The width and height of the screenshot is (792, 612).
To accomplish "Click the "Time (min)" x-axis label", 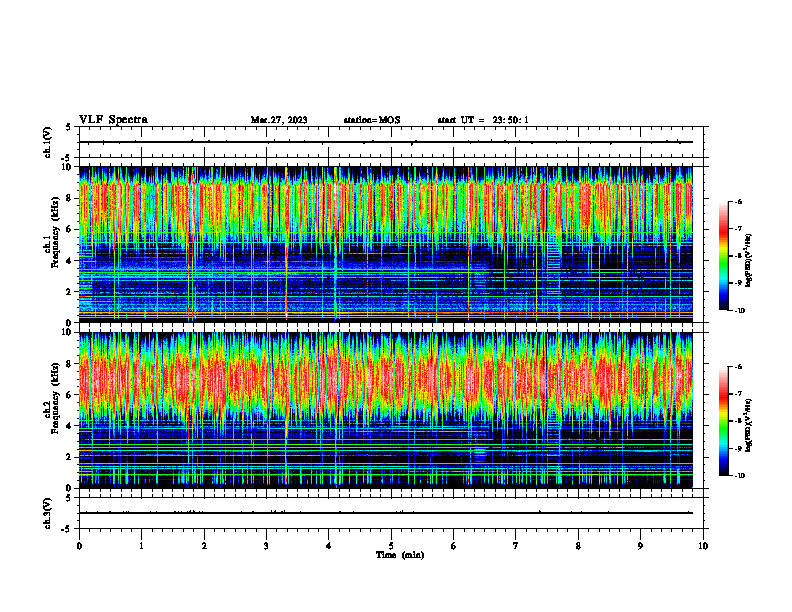I will (x=400, y=555).
